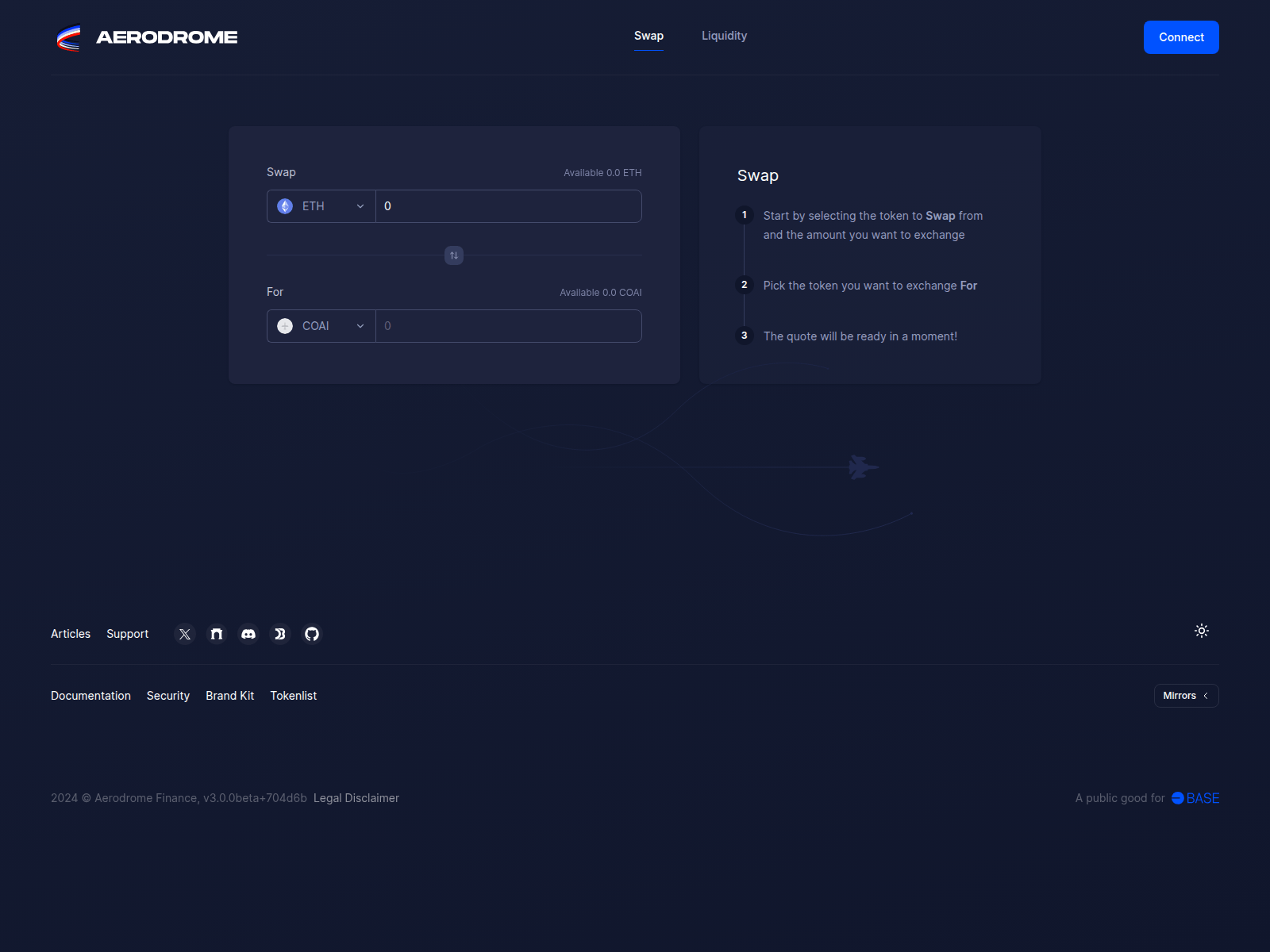Click the Aerodrome logo in the header
The image size is (1270, 952).
coord(147,37)
